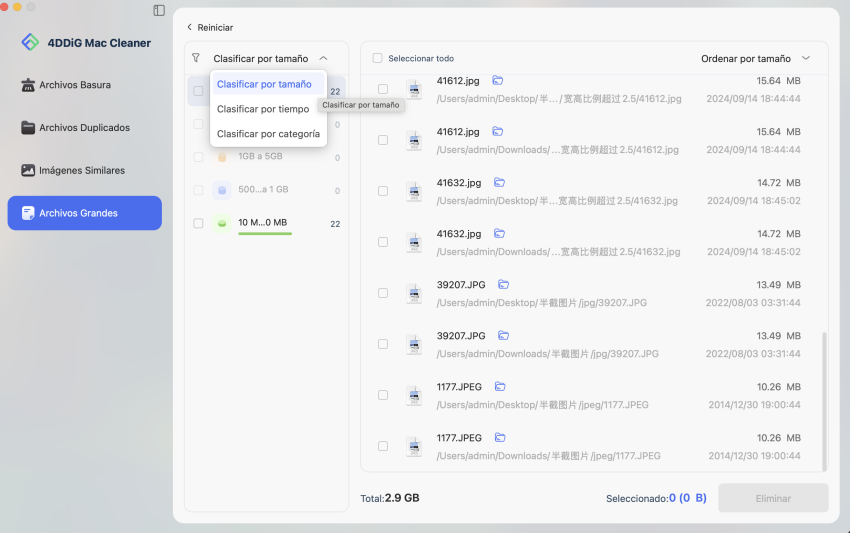Choose Clasificar por tiempo option
The image size is (850, 533).
[263, 109]
